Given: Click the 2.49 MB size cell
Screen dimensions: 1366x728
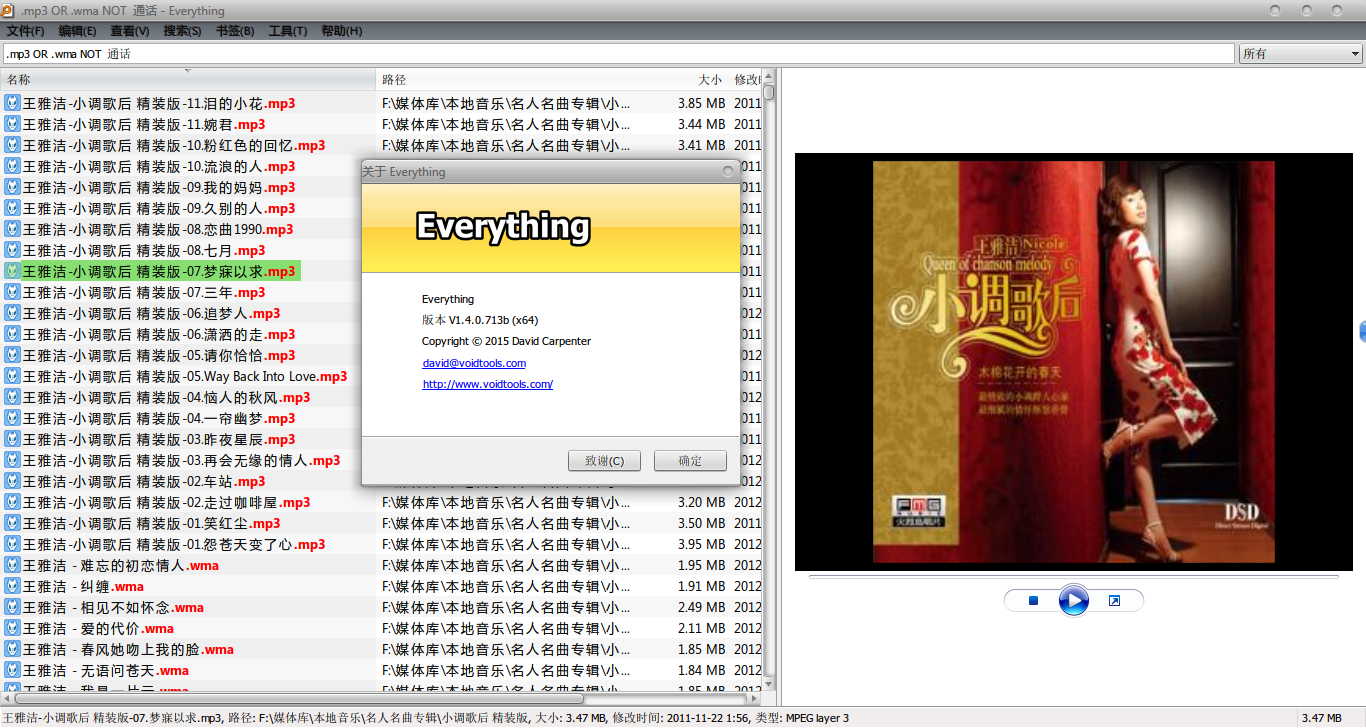Looking at the screenshot, I should click(x=701, y=607).
